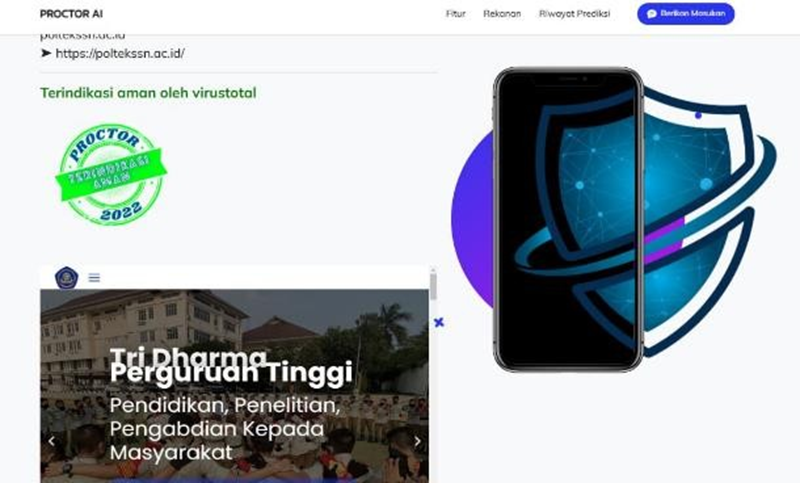The height and width of the screenshot is (483, 800).
Task: Click the arrow icon before the URL
Action: [46, 53]
